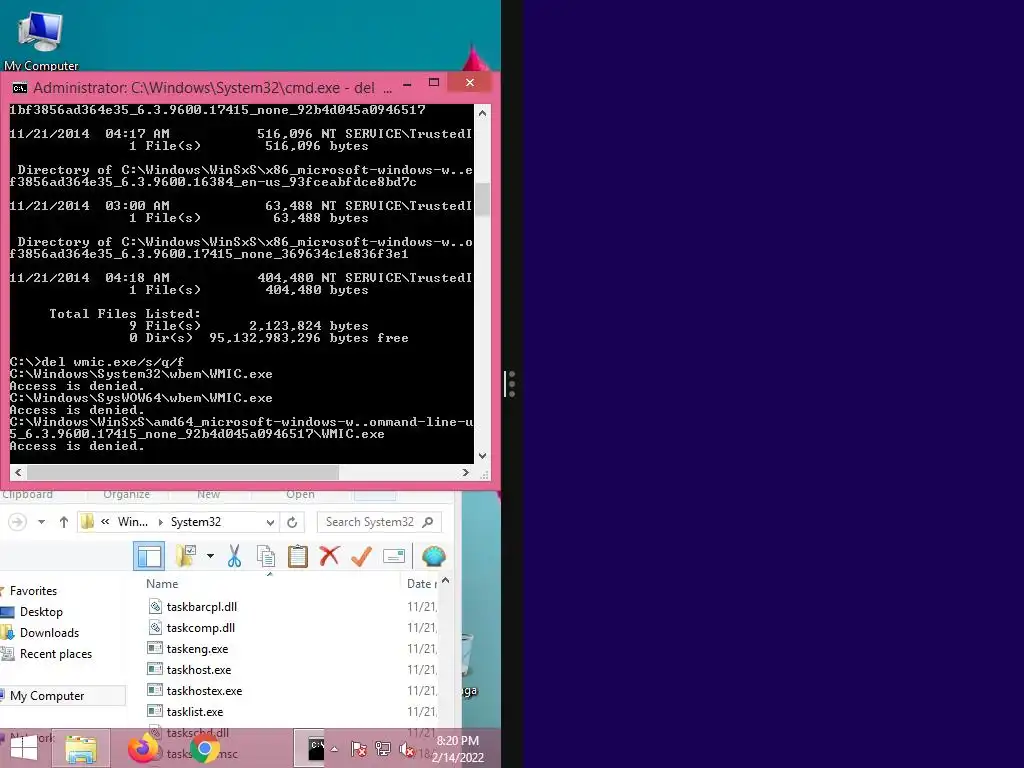Open the Action Center flag icon
Screen dimensions: 1024x768
pos(358,749)
